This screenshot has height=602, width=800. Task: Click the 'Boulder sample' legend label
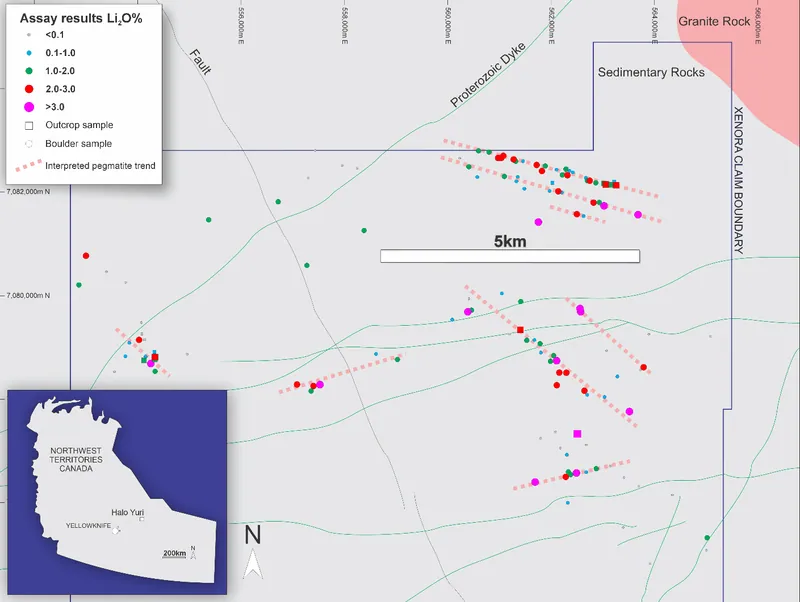tap(79, 144)
